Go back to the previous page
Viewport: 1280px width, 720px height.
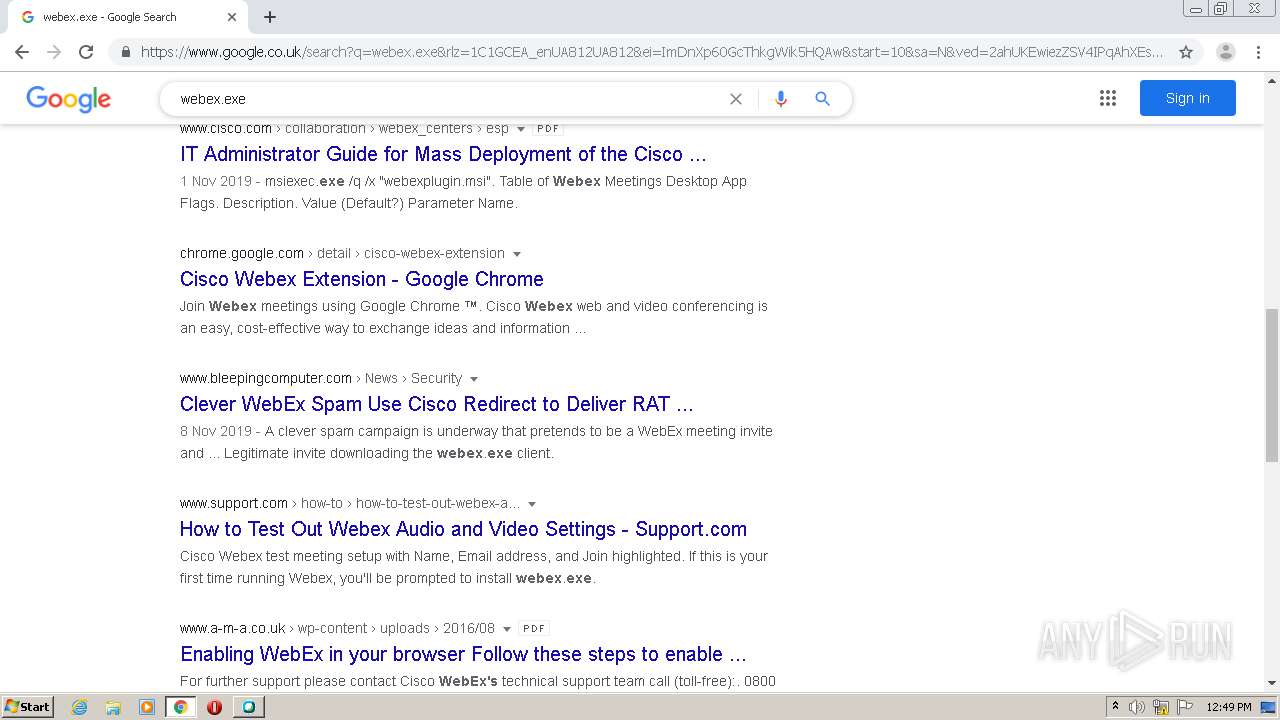pos(22,52)
